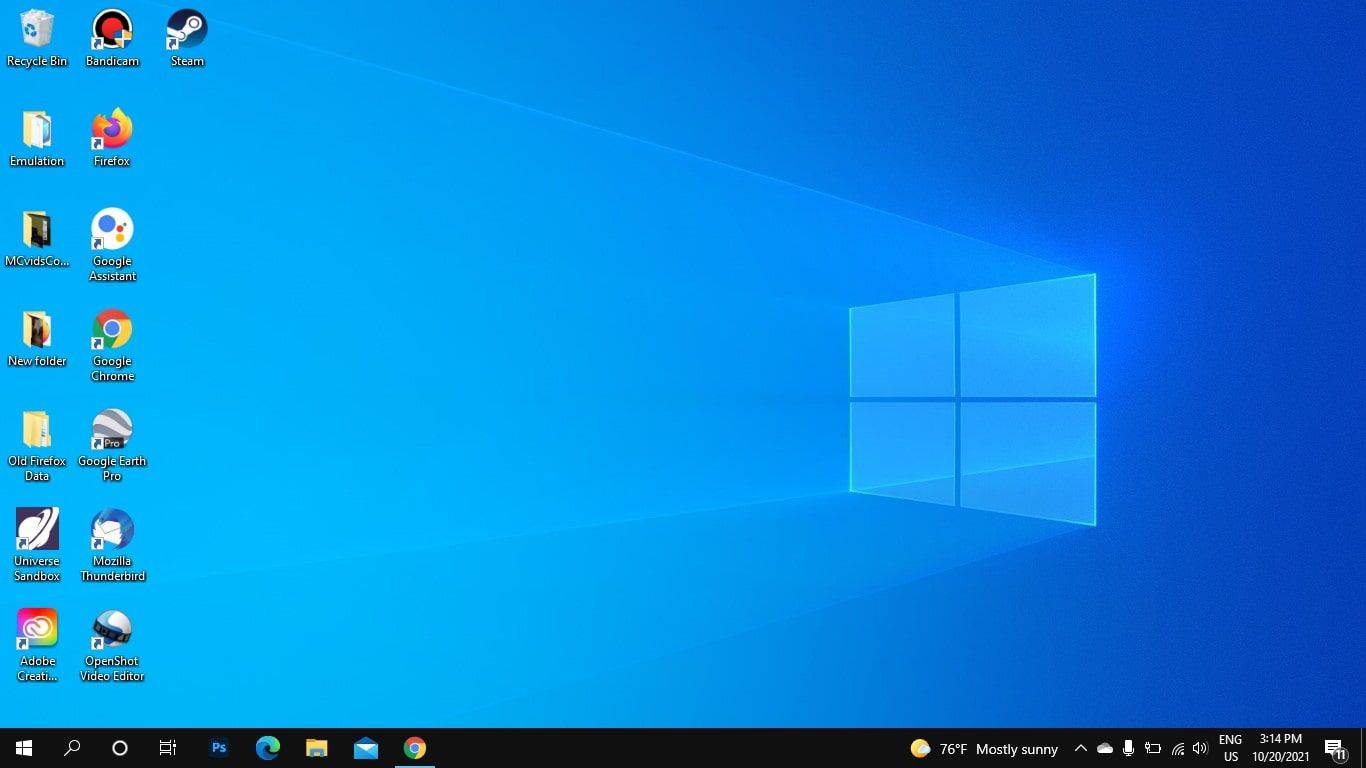Open File Explorer from the taskbar
The height and width of the screenshot is (768, 1366).
click(317, 748)
